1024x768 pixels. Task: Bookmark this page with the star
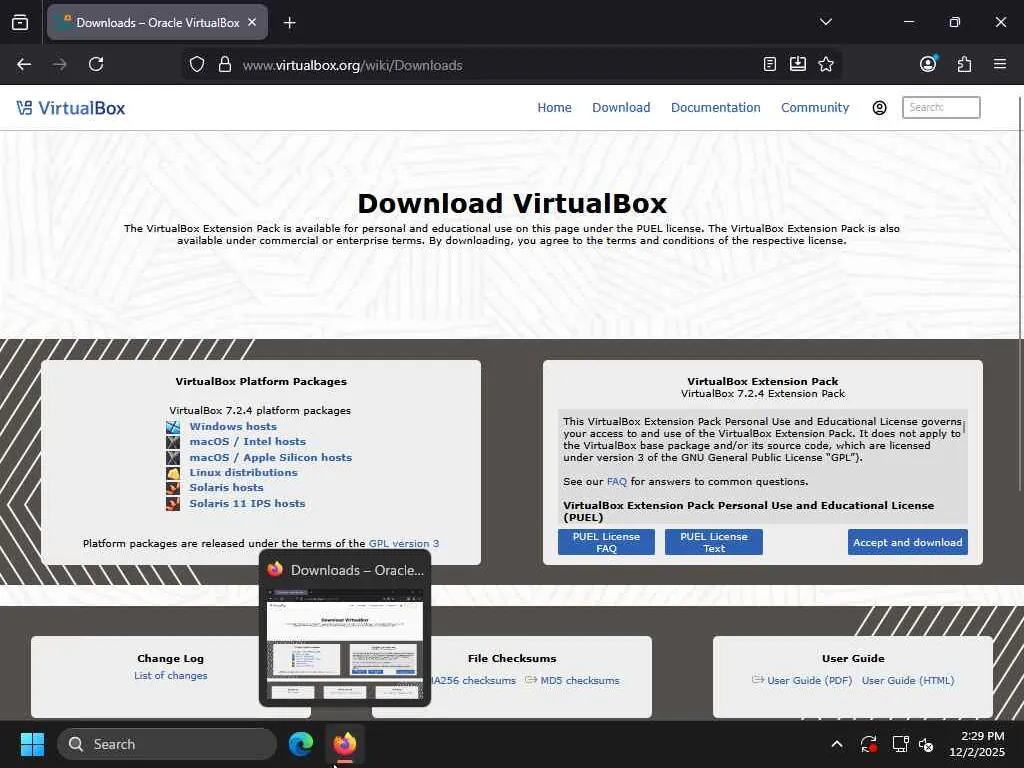coord(825,64)
